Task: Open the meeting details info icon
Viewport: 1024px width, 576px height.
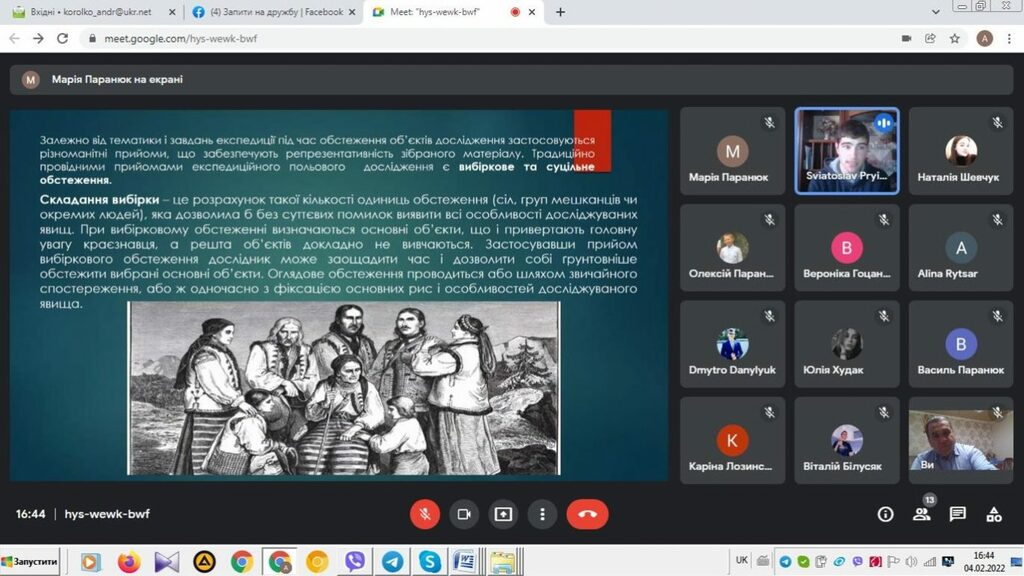Action: [x=885, y=514]
